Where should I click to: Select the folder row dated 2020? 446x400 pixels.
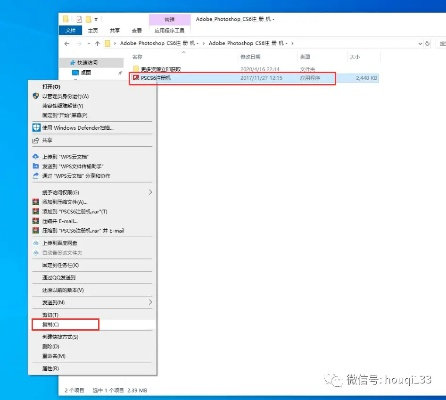254,69
